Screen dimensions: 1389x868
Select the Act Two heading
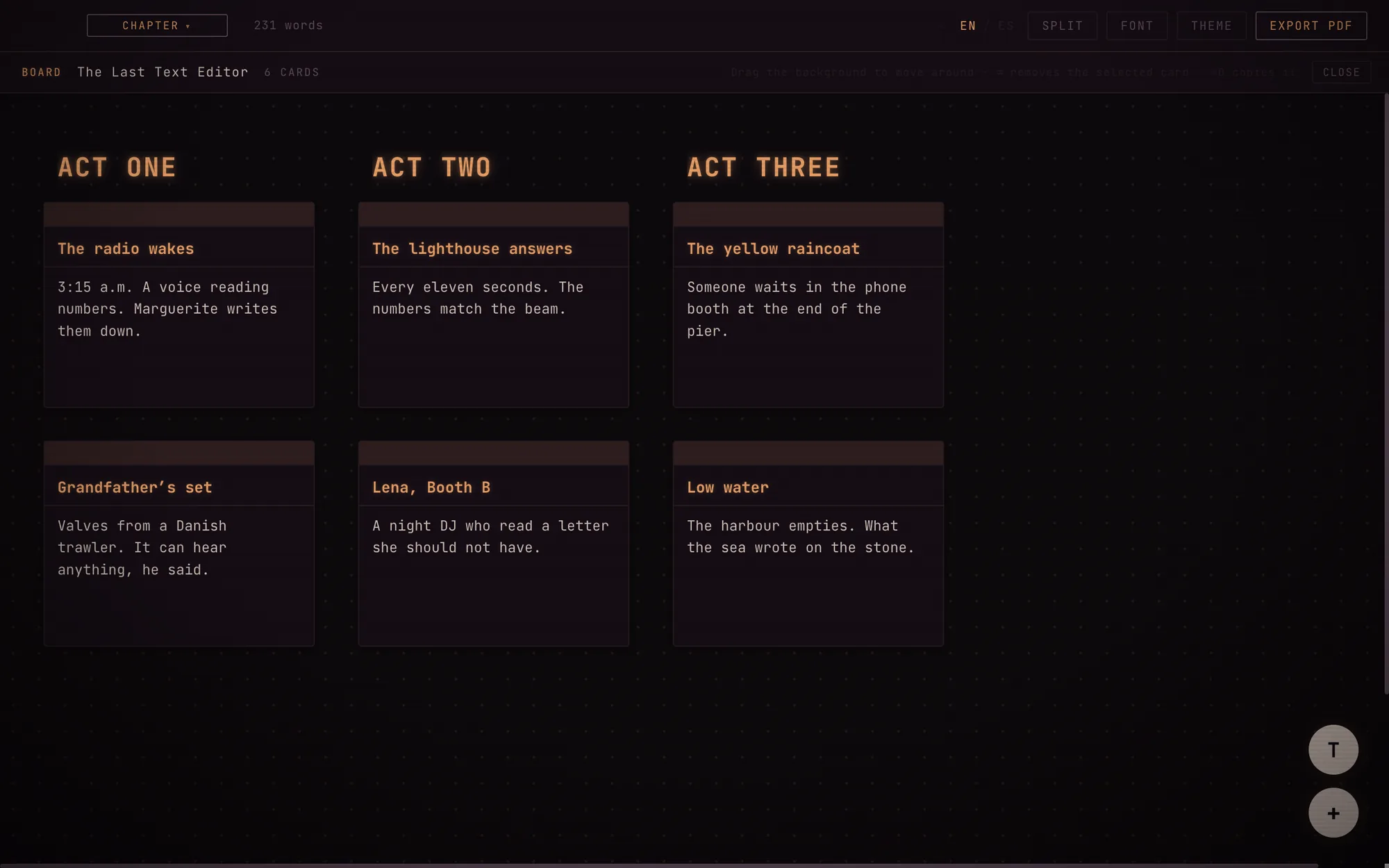point(431,167)
